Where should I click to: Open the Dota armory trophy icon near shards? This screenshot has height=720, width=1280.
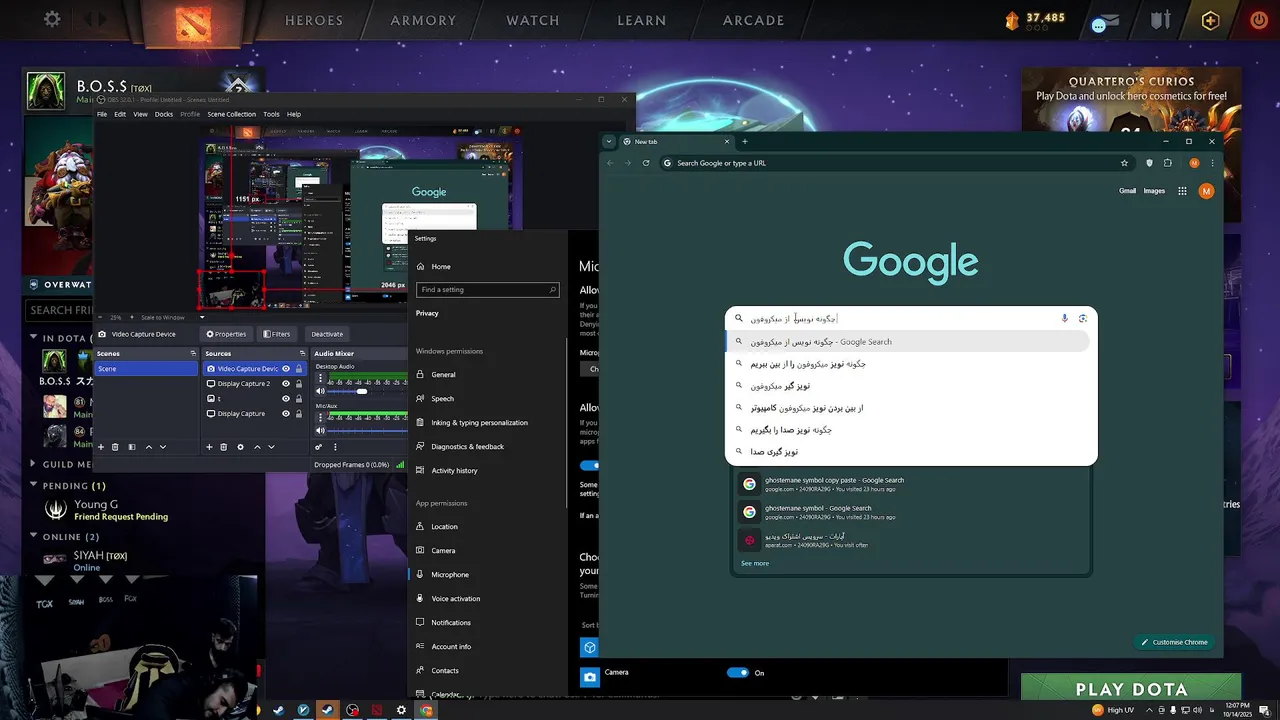[1161, 20]
